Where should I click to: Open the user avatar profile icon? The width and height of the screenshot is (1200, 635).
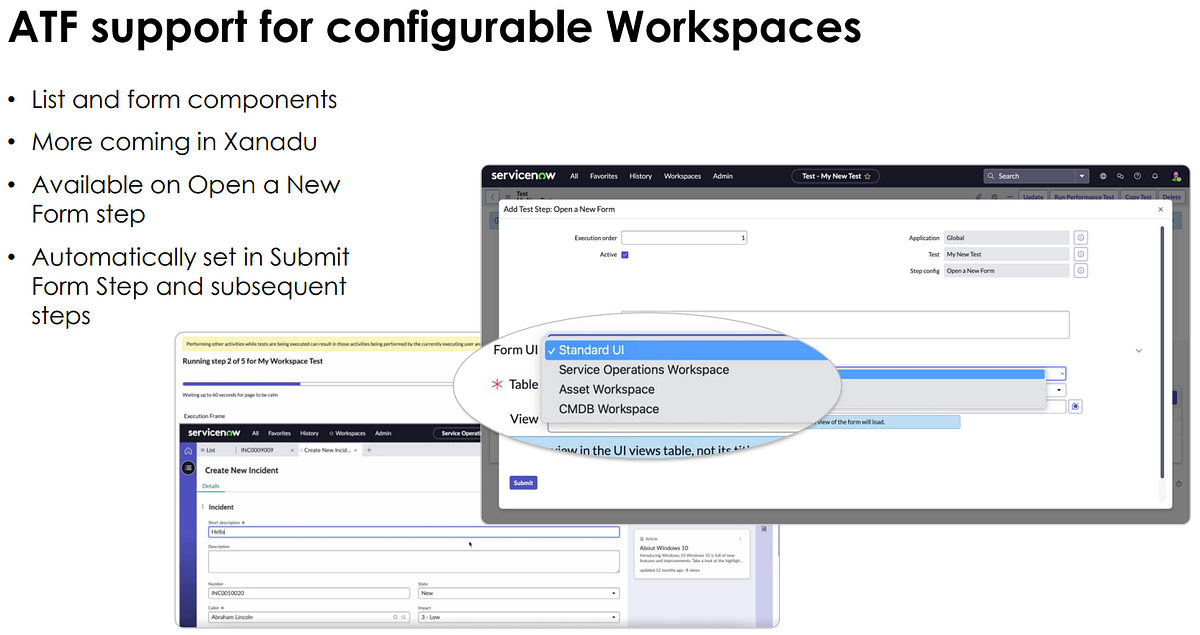tap(1174, 176)
